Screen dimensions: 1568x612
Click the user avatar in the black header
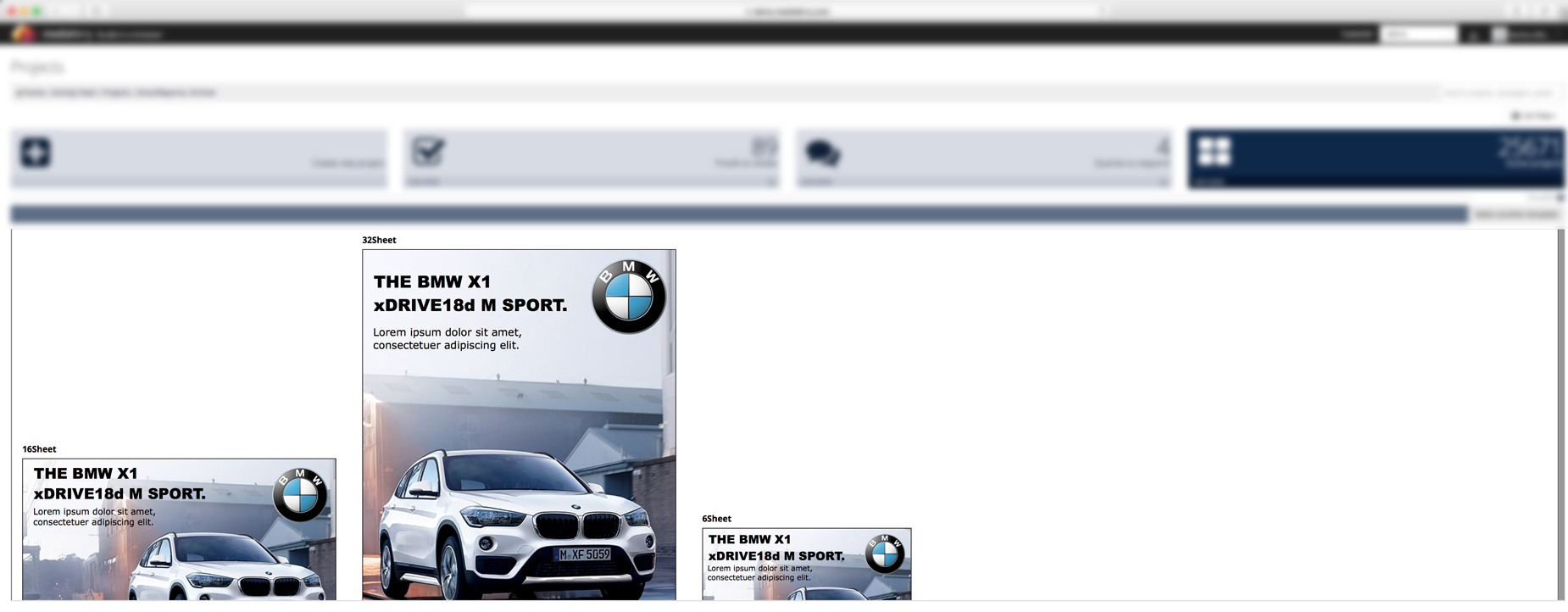point(1499,35)
